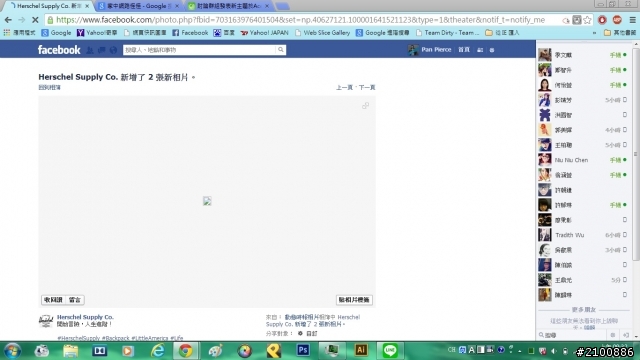
Task: Switch to the third green-icon tab
Action: pos(229,6)
